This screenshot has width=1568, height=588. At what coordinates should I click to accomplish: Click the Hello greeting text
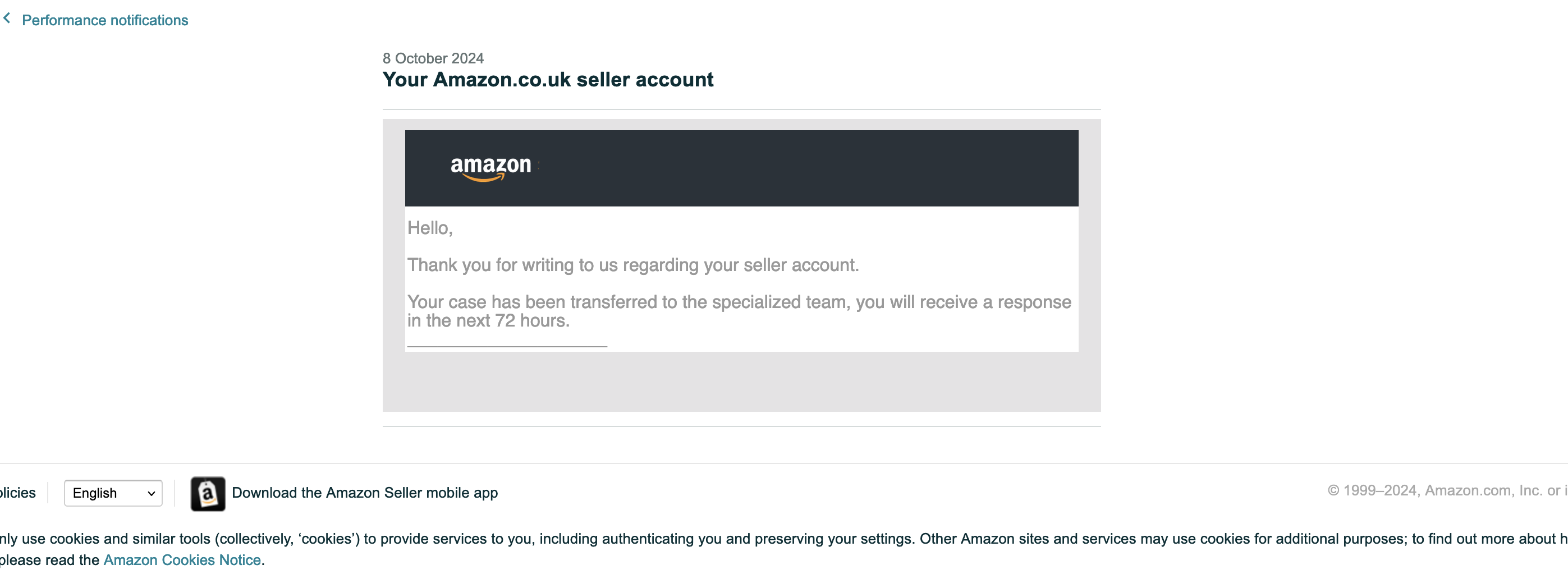click(x=430, y=228)
